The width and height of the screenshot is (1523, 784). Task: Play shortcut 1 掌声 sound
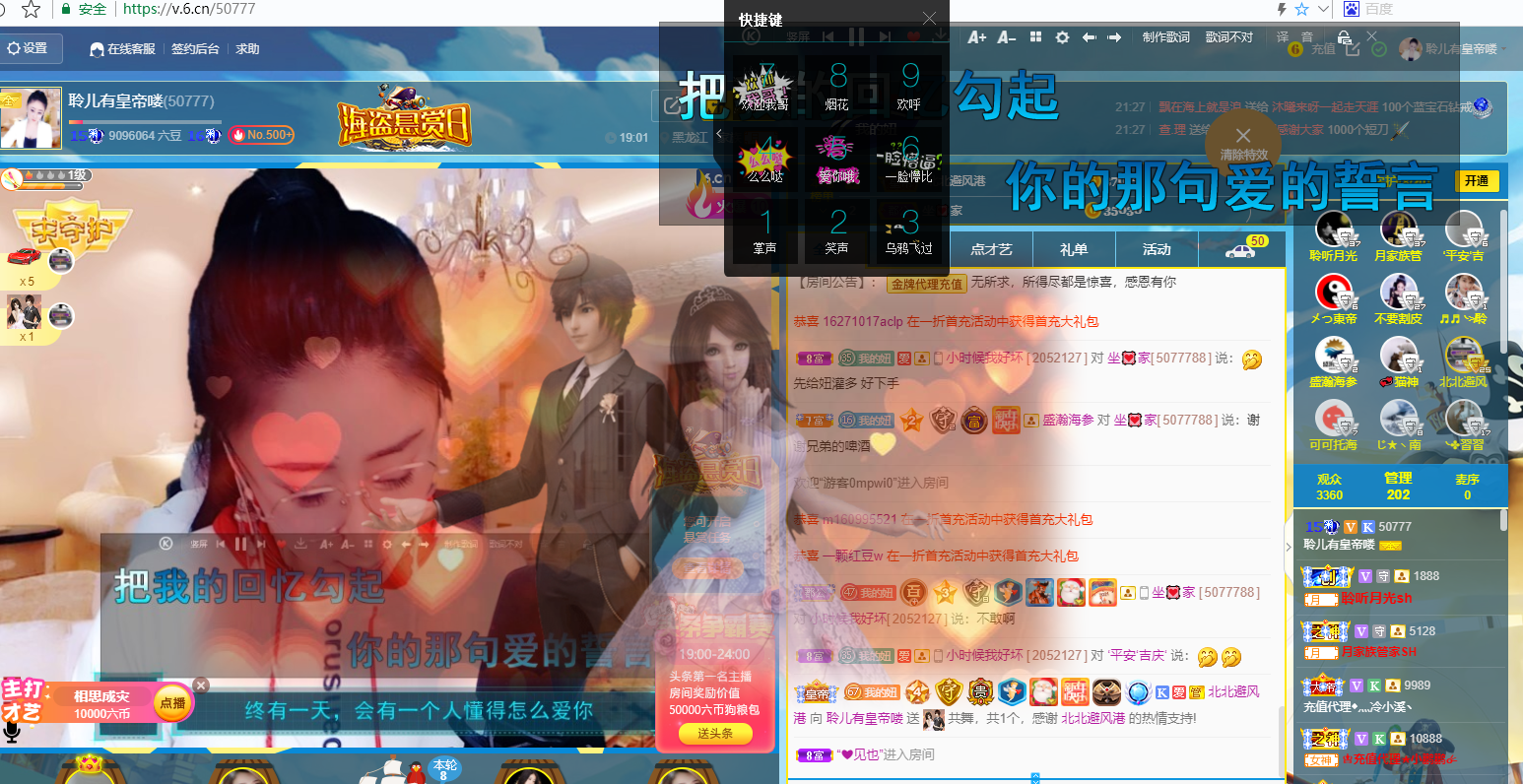pos(764,230)
